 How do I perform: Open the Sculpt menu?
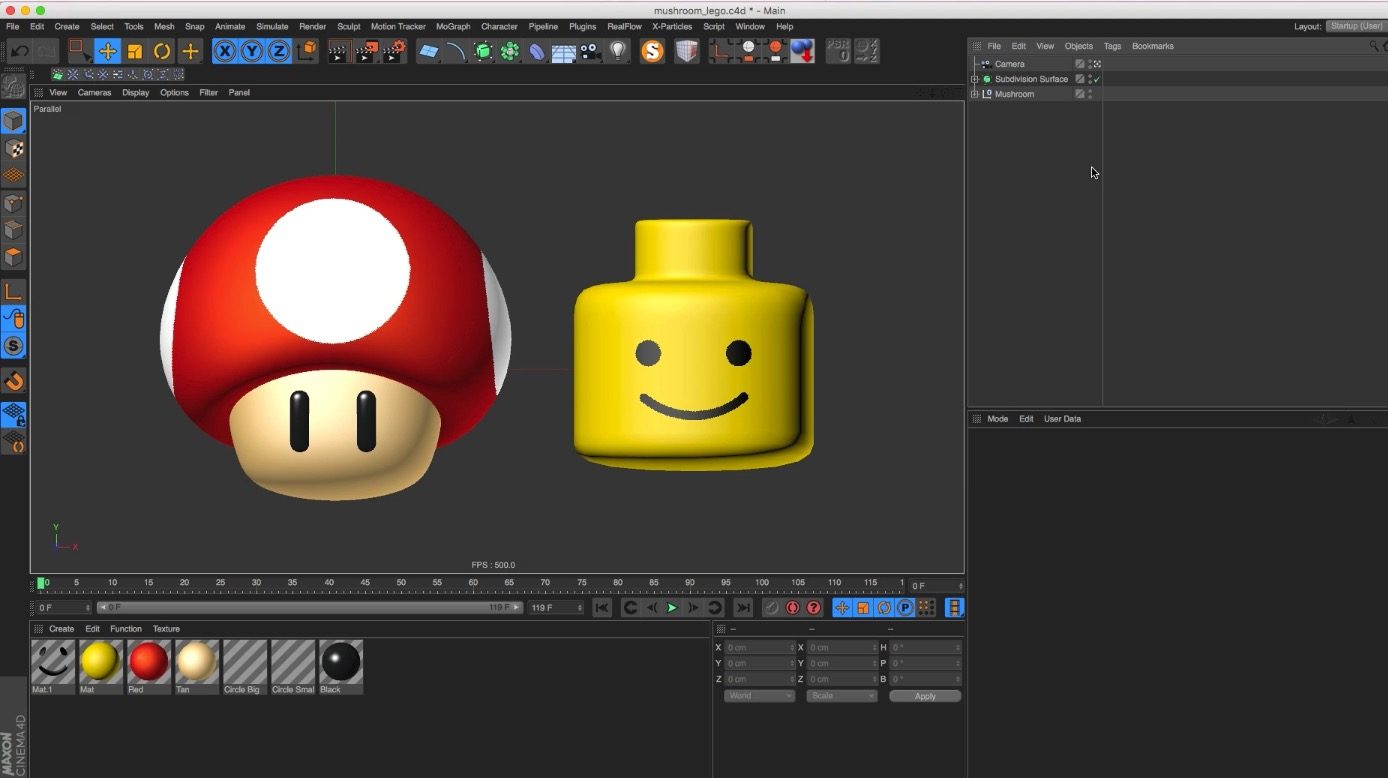(349, 27)
